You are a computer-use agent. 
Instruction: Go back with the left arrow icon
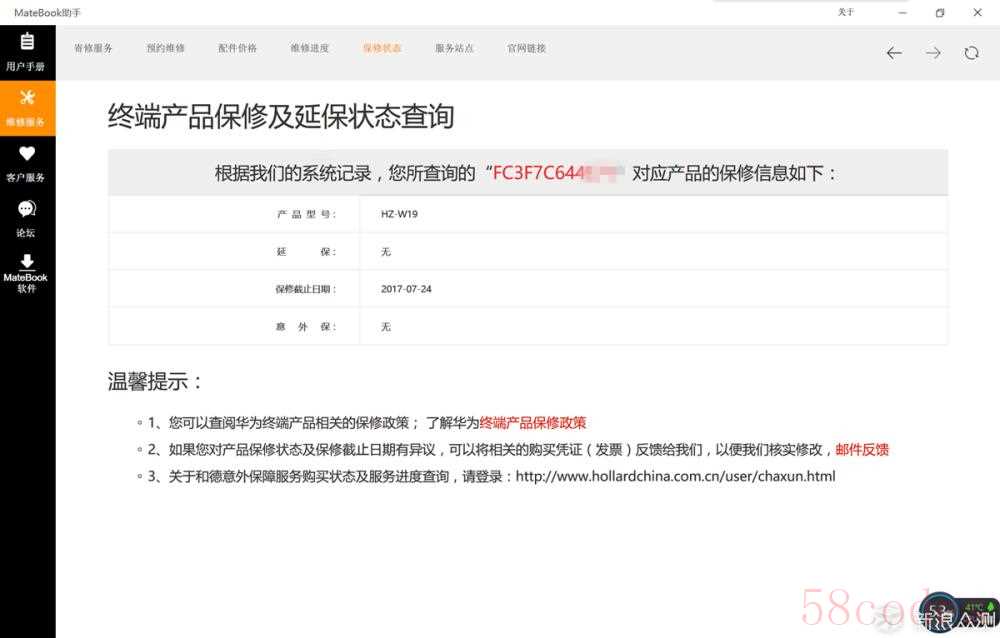(x=894, y=53)
